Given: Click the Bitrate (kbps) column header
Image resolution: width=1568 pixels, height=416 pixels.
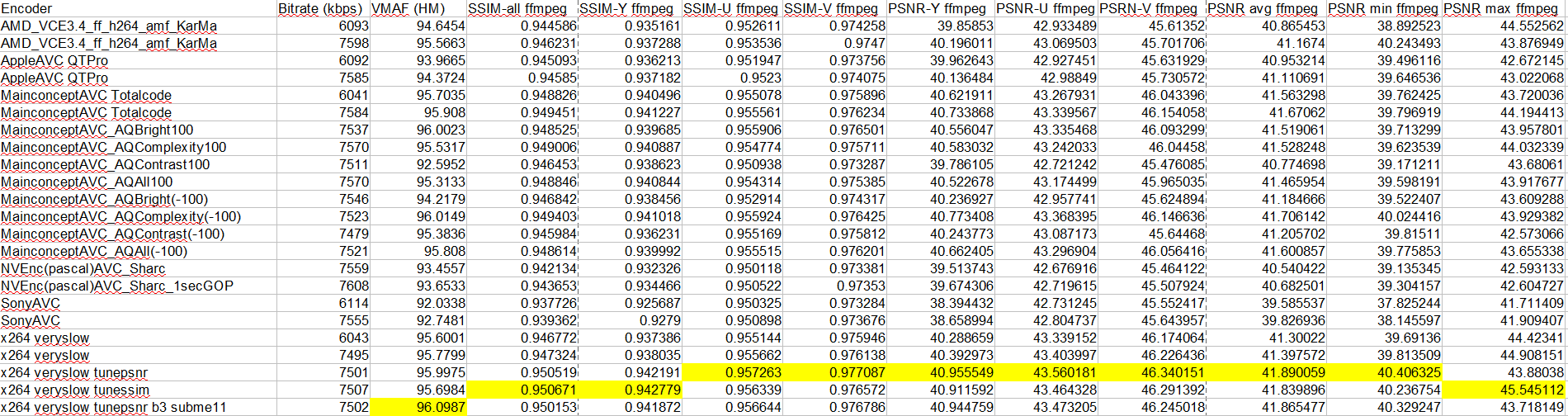Looking at the screenshot, I should [x=323, y=8].
